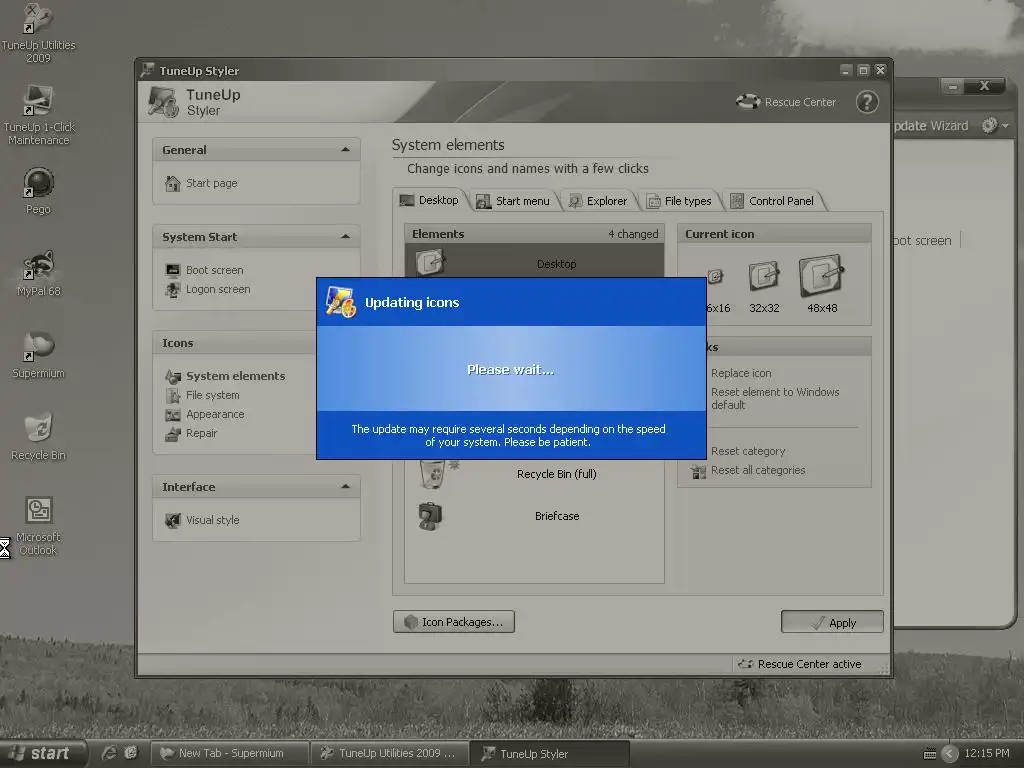Open the Windows start menu
The image size is (1024, 768).
[42, 753]
